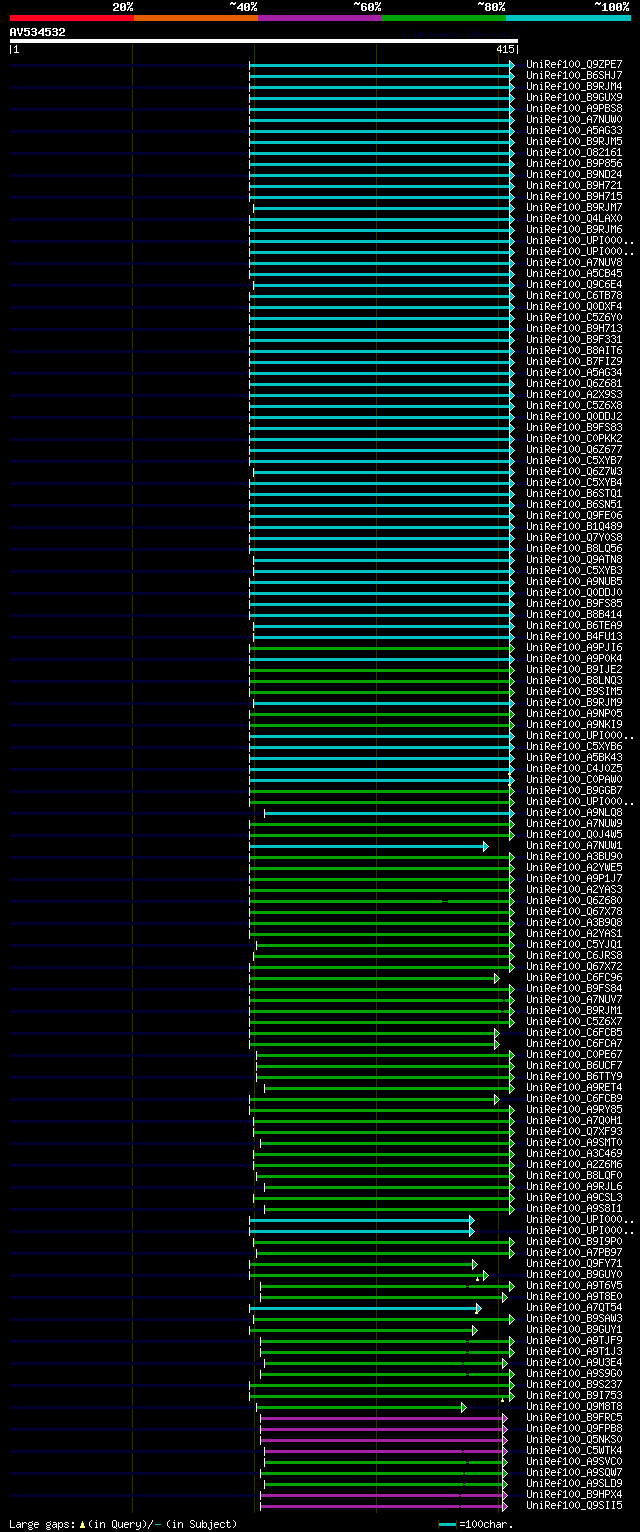Select hit label UniRef100_B7FIZ9

(574, 361)
